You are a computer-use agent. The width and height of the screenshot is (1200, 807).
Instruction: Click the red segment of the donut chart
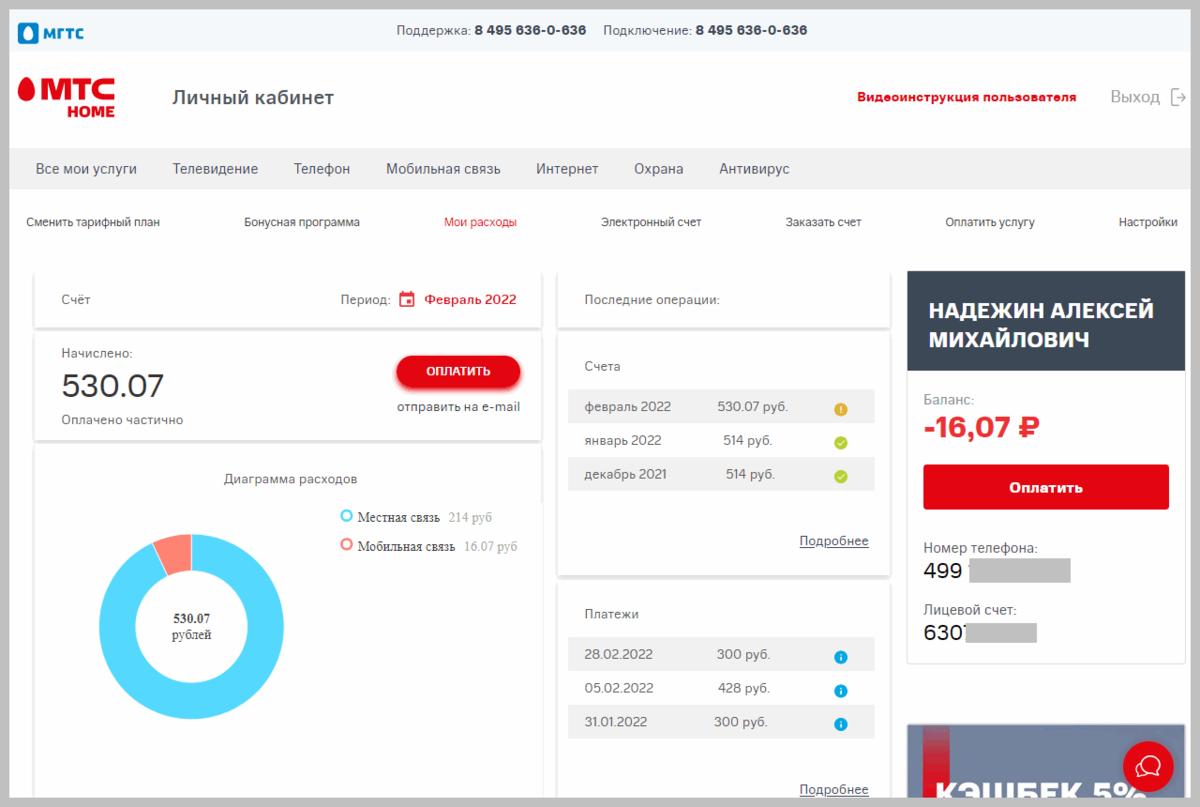pos(174,555)
